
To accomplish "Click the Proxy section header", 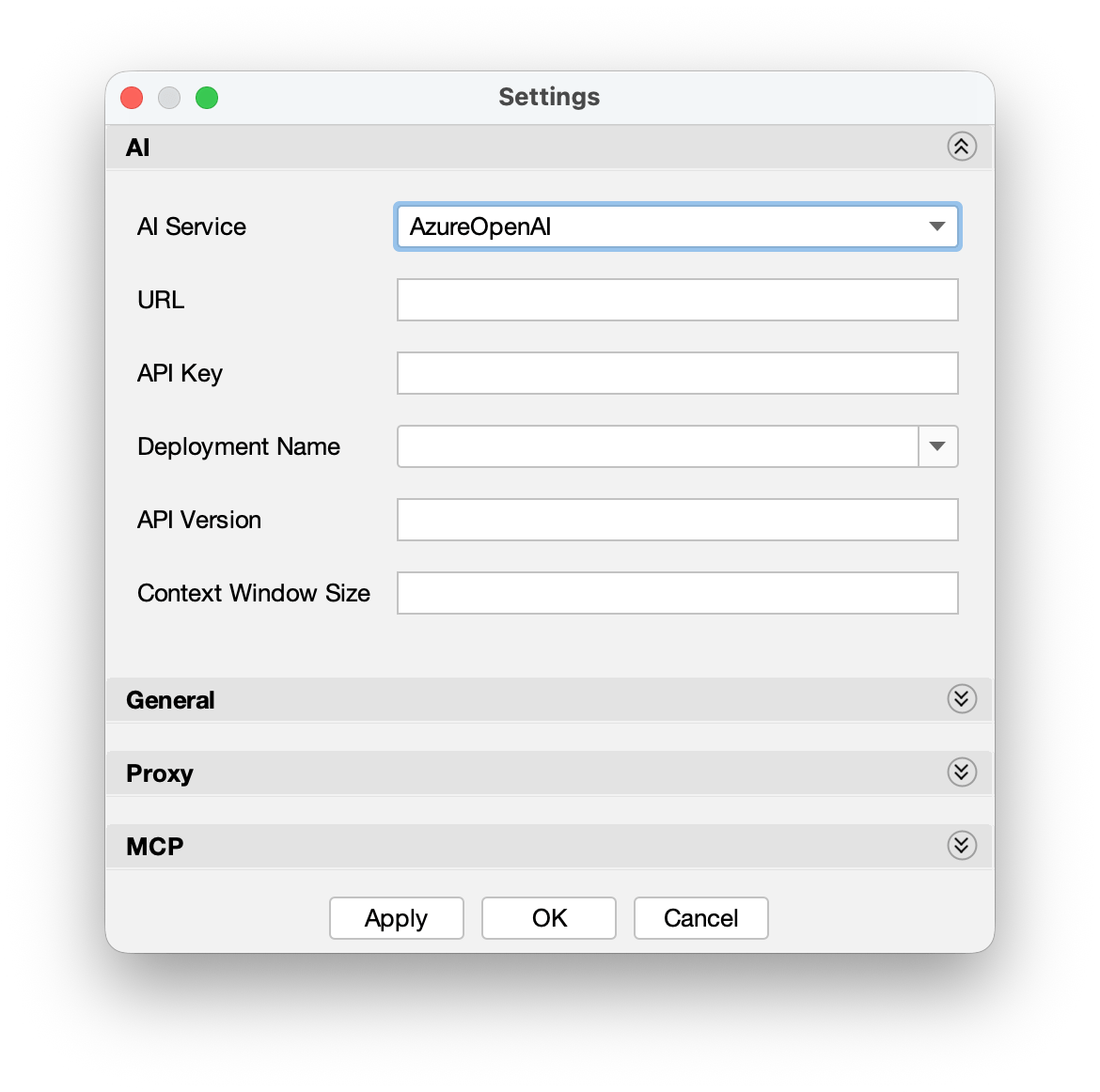I will click(x=549, y=772).
